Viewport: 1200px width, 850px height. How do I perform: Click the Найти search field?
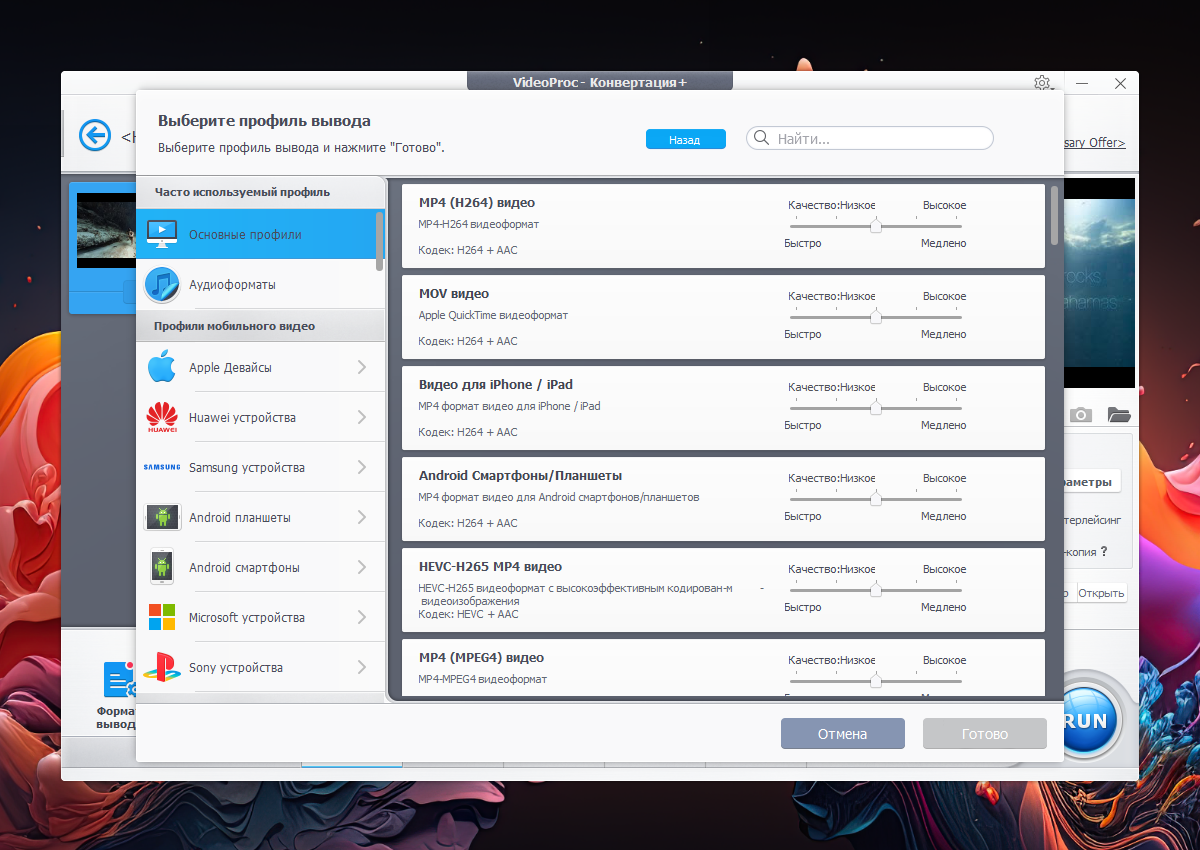(x=869, y=138)
